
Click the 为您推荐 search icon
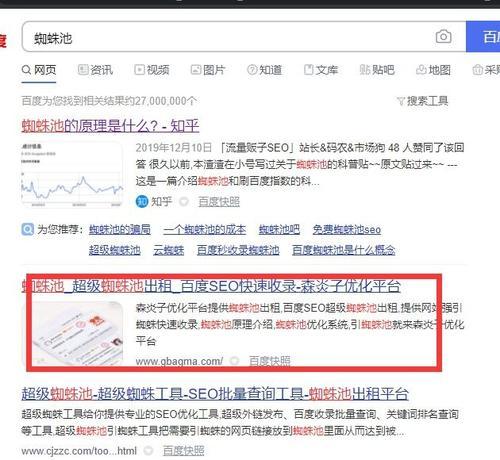28,229
